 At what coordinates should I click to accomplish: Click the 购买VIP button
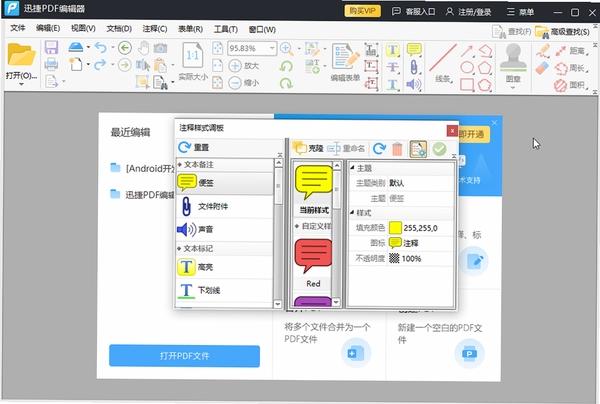pos(362,11)
